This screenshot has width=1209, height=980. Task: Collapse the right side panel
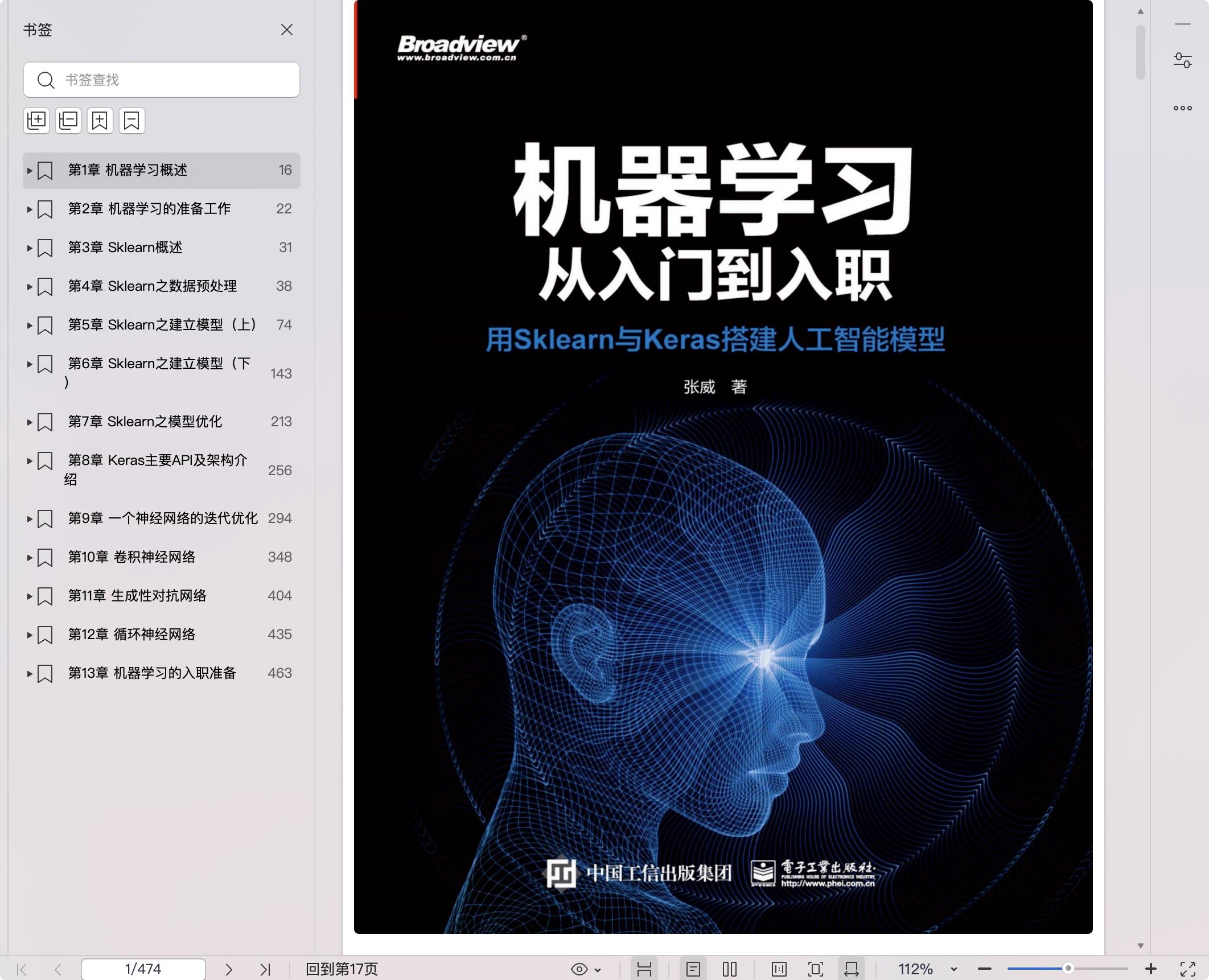point(1183,24)
